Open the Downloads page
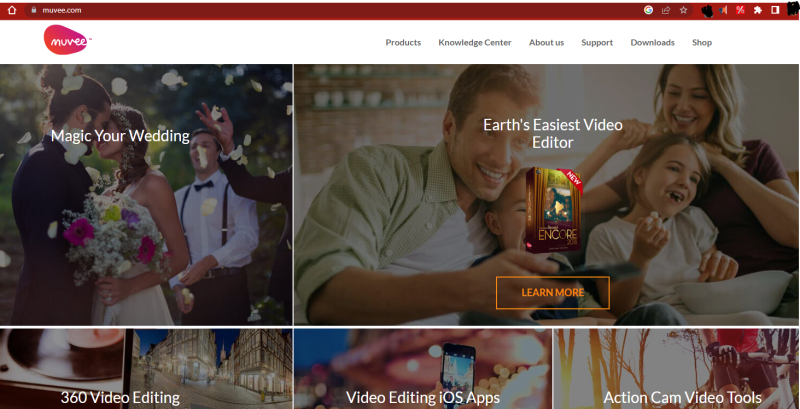Image resolution: width=800 pixels, height=409 pixels. [x=652, y=43]
